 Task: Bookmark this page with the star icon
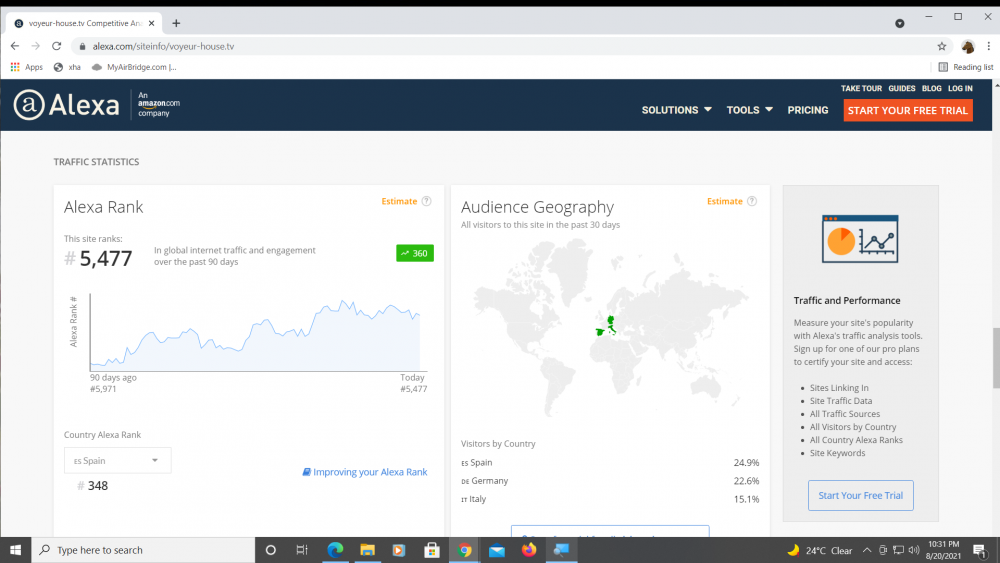(941, 46)
